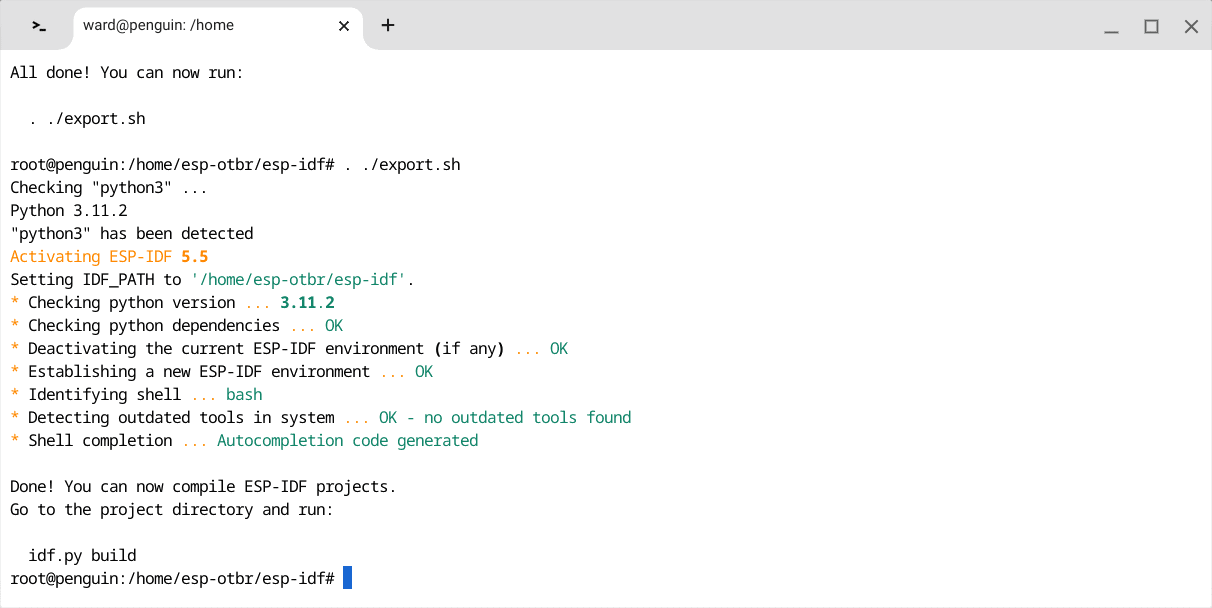Viewport: 1212px width, 608px height.
Task: Click the blue cursor at the last prompt
Action: point(347,578)
